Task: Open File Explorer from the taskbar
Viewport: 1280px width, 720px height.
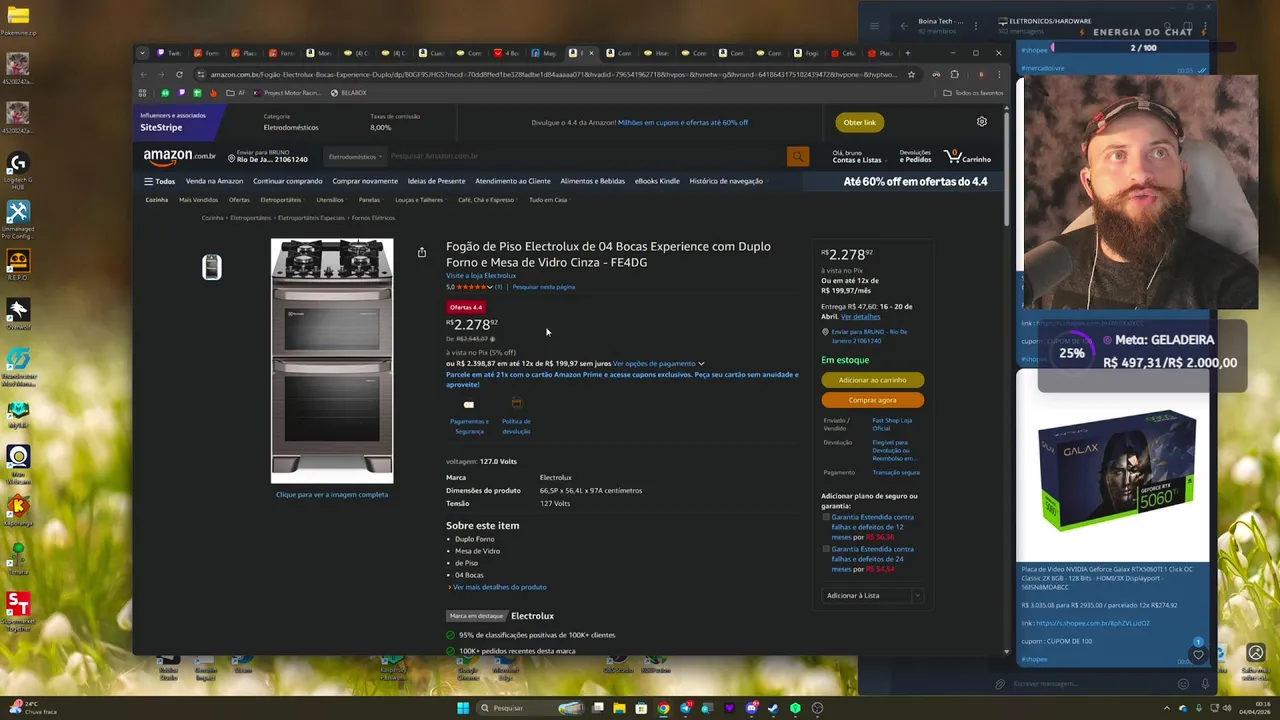Action: click(x=619, y=708)
